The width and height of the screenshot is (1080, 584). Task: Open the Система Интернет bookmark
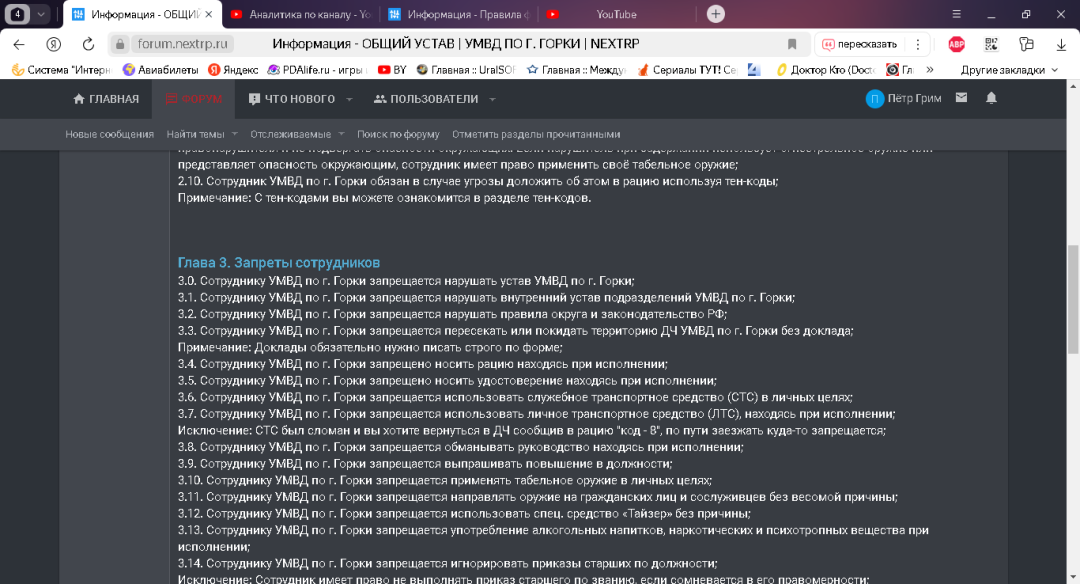tap(61, 70)
